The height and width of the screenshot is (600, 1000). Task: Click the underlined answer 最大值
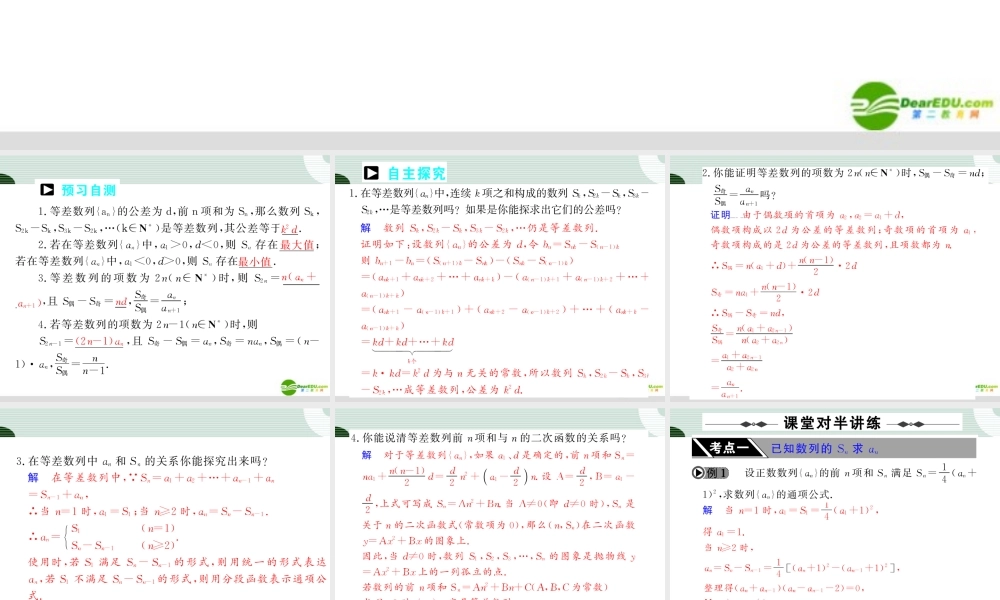click(297, 245)
